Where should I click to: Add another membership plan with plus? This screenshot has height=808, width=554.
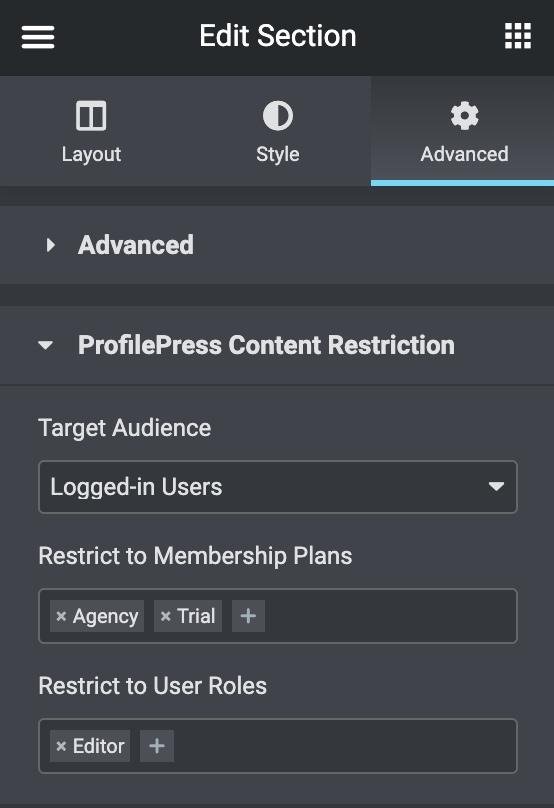pos(248,616)
